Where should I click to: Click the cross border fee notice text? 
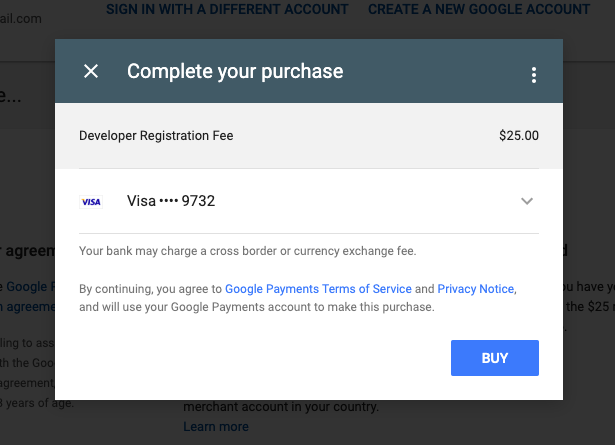click(247, 251)
